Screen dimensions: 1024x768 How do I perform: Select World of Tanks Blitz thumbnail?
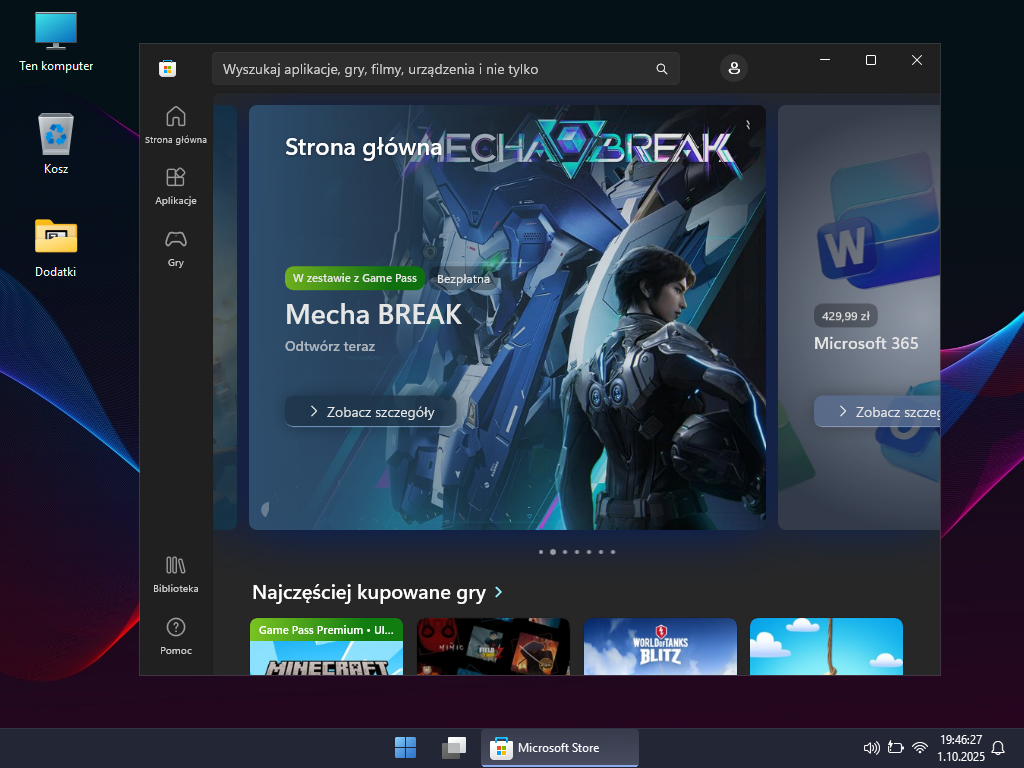(x=660, y=648)
